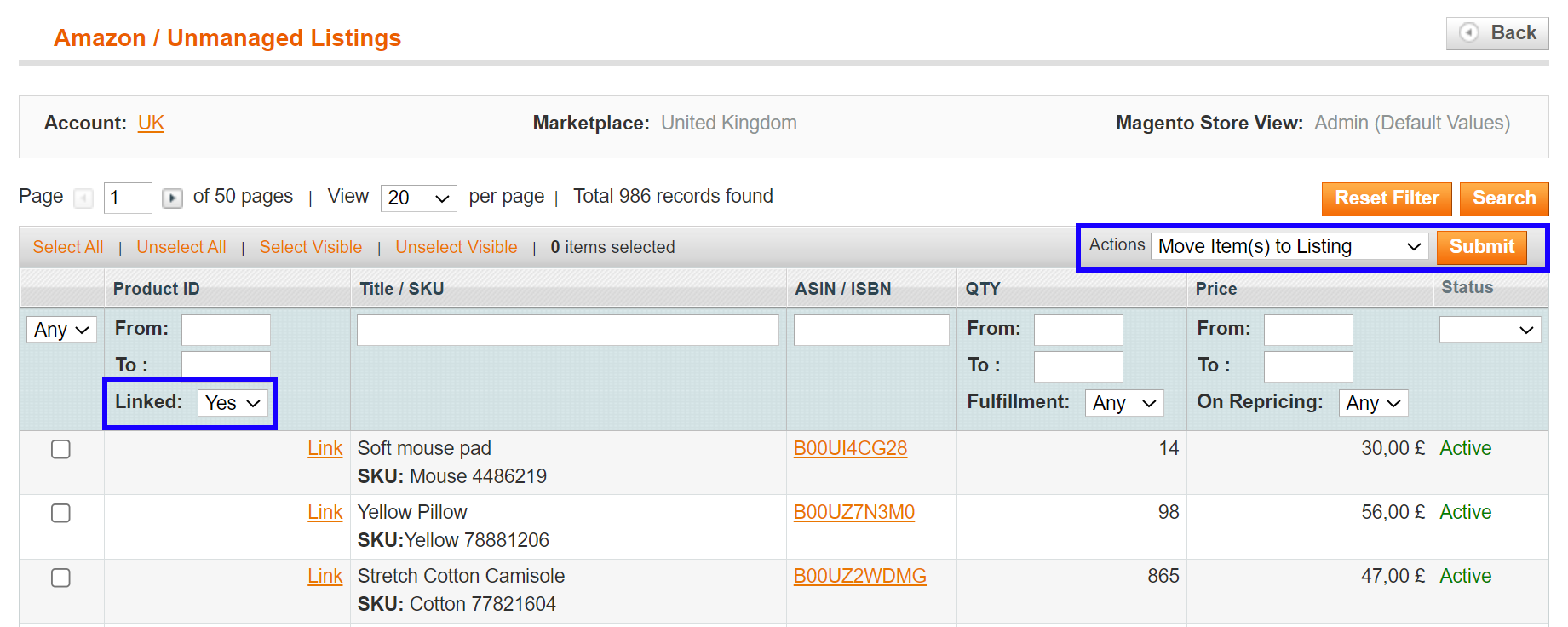The image size is (1568, 627).
Task: Go to previous page arrow icon
Action: (83, 198)
